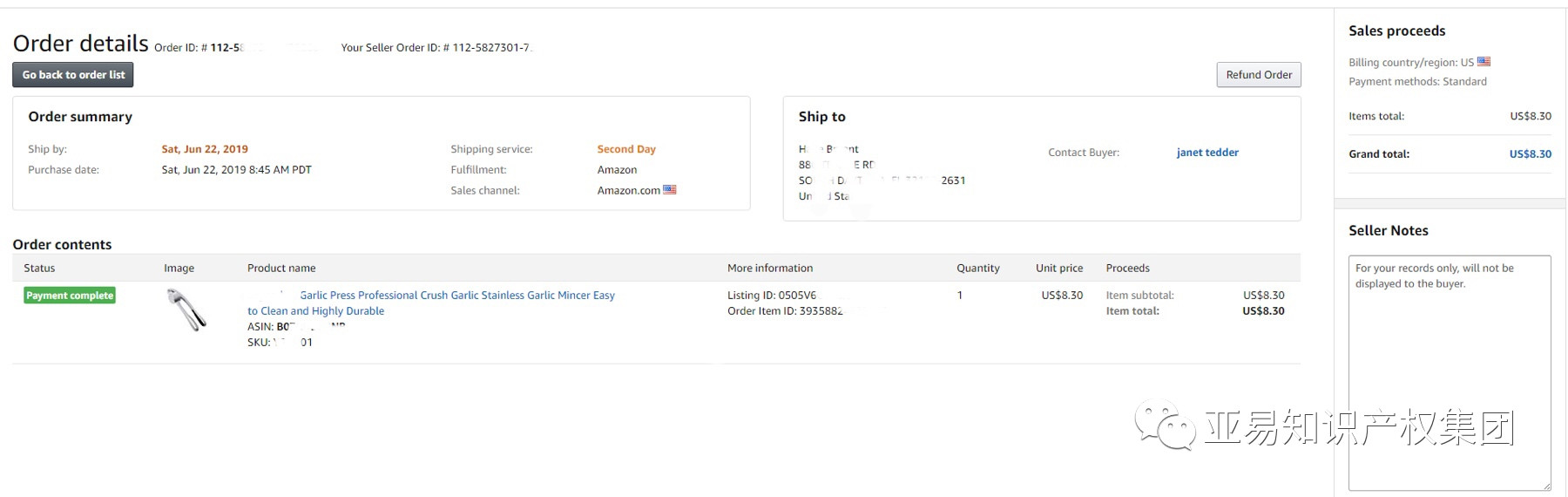The height and width of the screenshot is (497, 1568).
Task: Open the Garlic Press product name link
Action: 456,296
